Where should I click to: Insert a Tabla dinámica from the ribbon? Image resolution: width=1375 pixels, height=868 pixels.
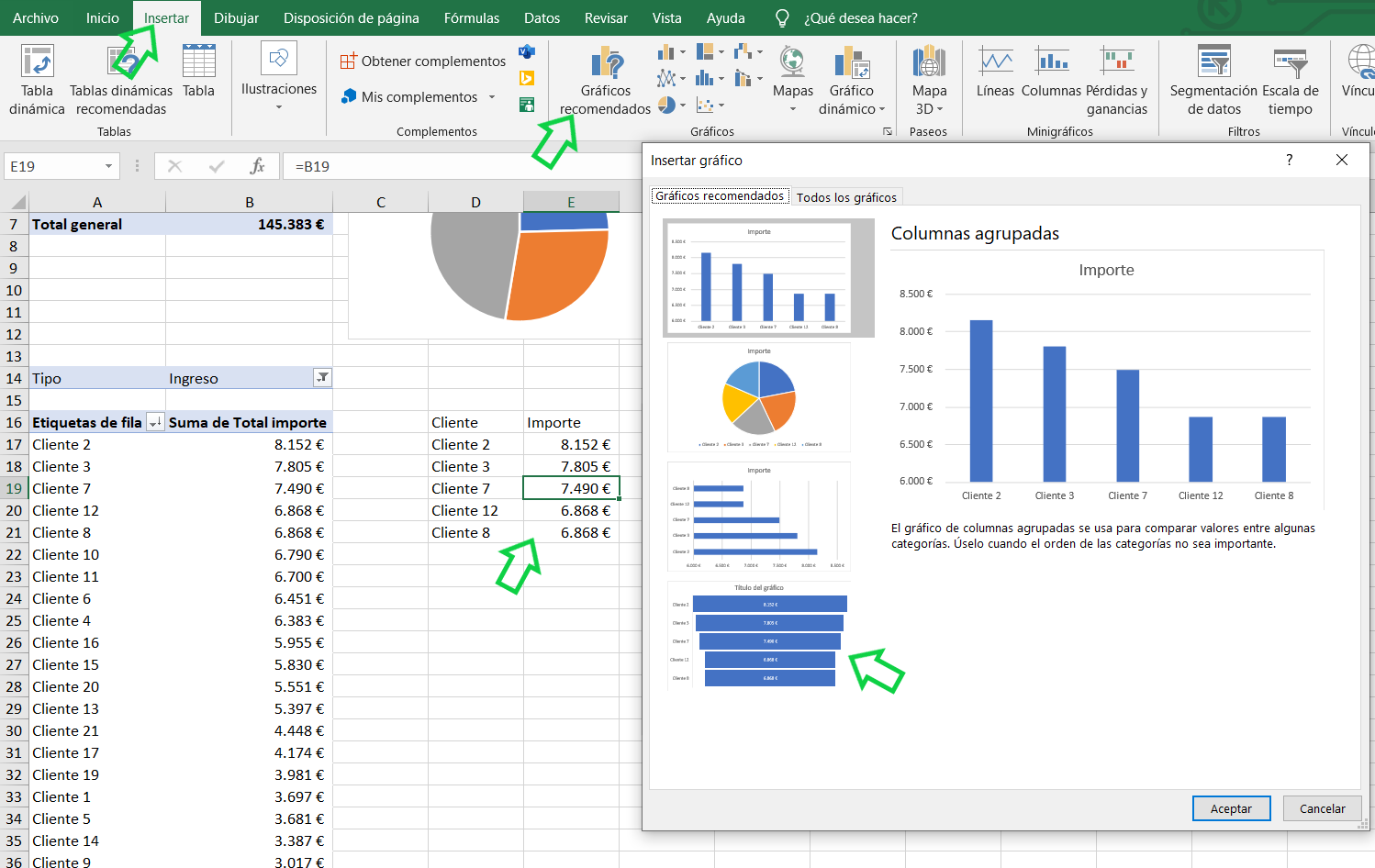[37, 81]
